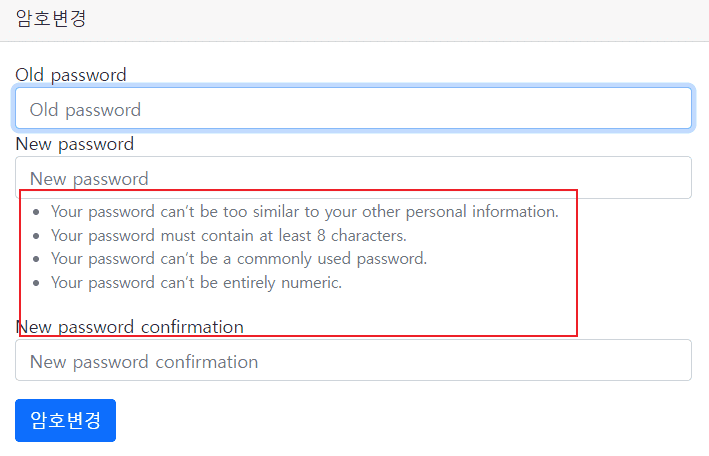Click the 'New password' field label

tap(75, 144)
